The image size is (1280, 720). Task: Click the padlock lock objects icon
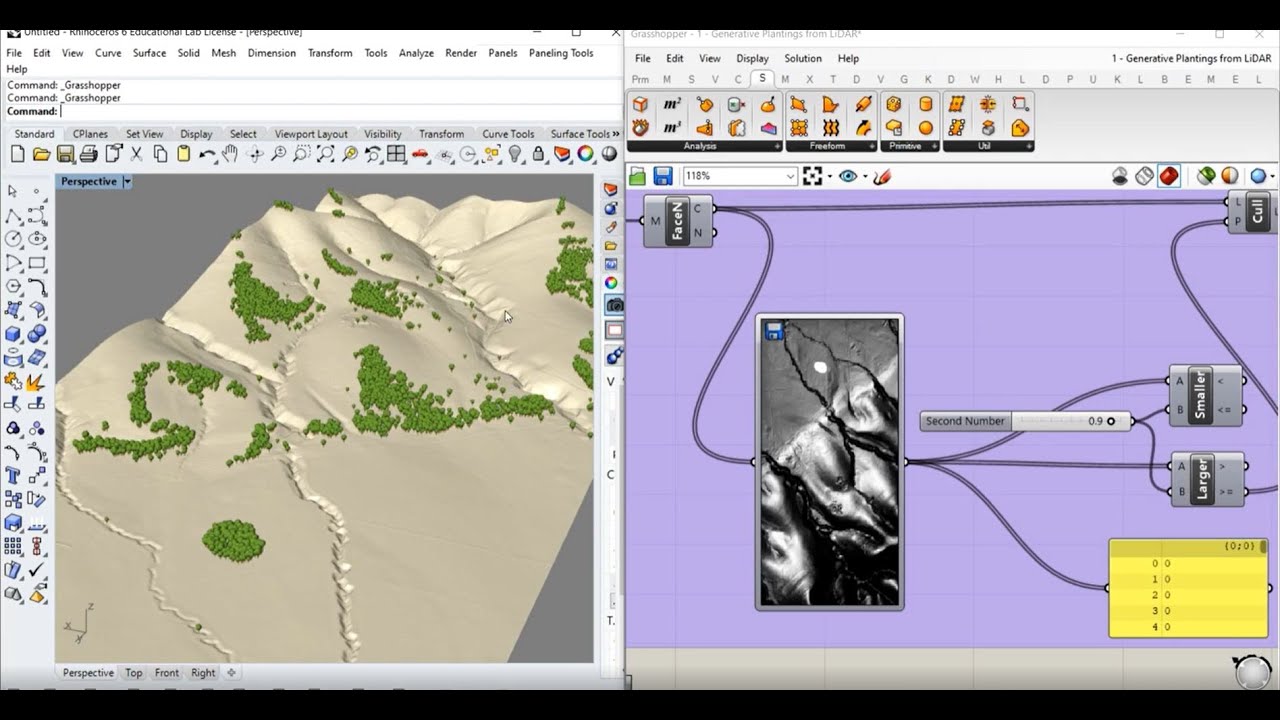[539, 154]
